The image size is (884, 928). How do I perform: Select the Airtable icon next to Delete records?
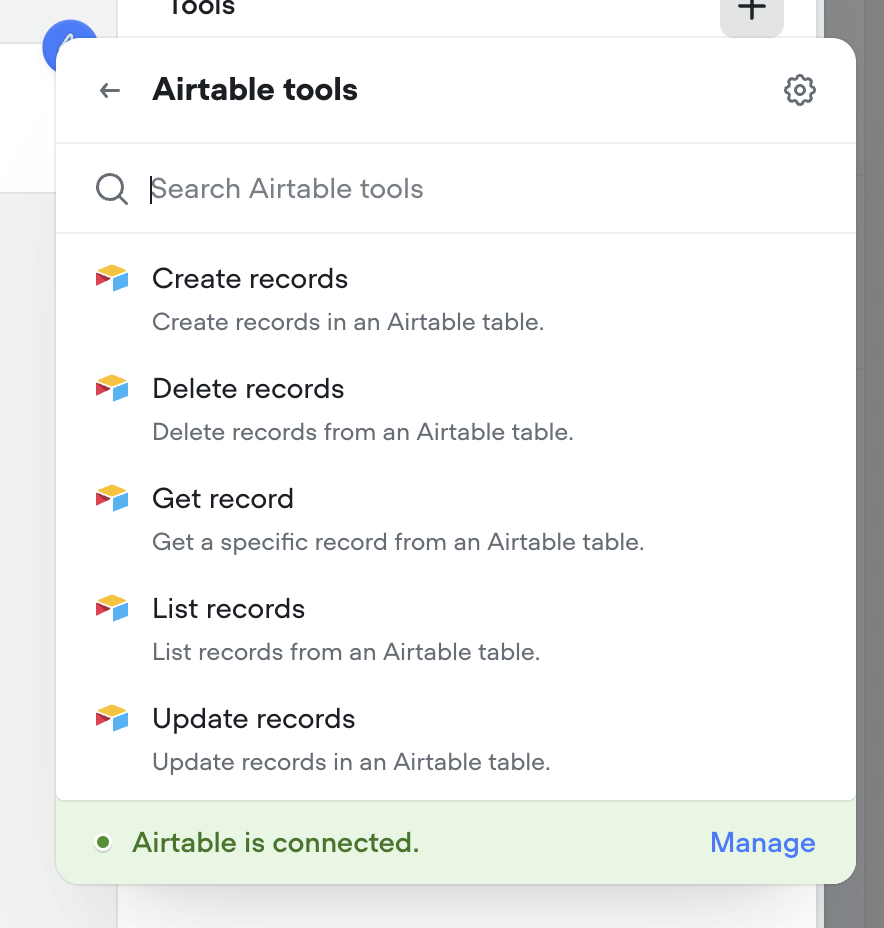click(x=112, y=388)
